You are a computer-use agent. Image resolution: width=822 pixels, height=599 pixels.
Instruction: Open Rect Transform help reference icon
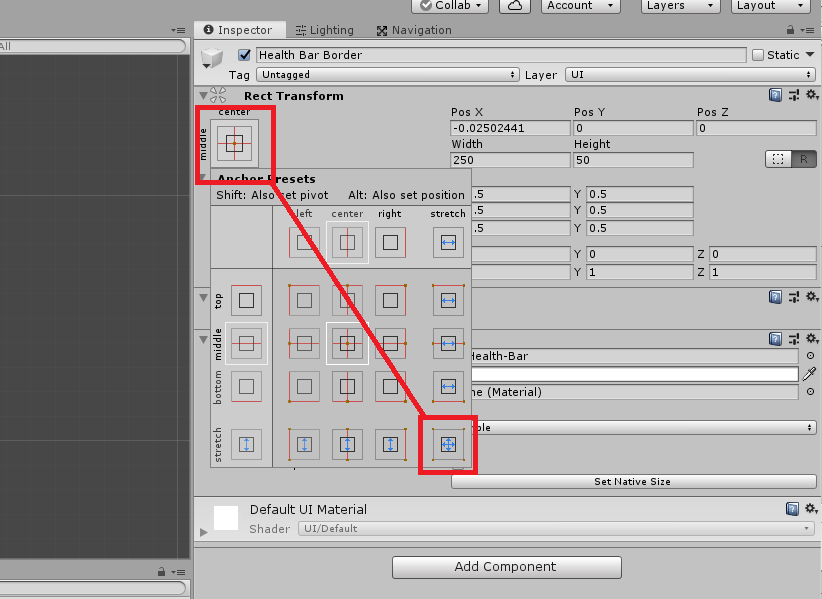pos(775,95)
